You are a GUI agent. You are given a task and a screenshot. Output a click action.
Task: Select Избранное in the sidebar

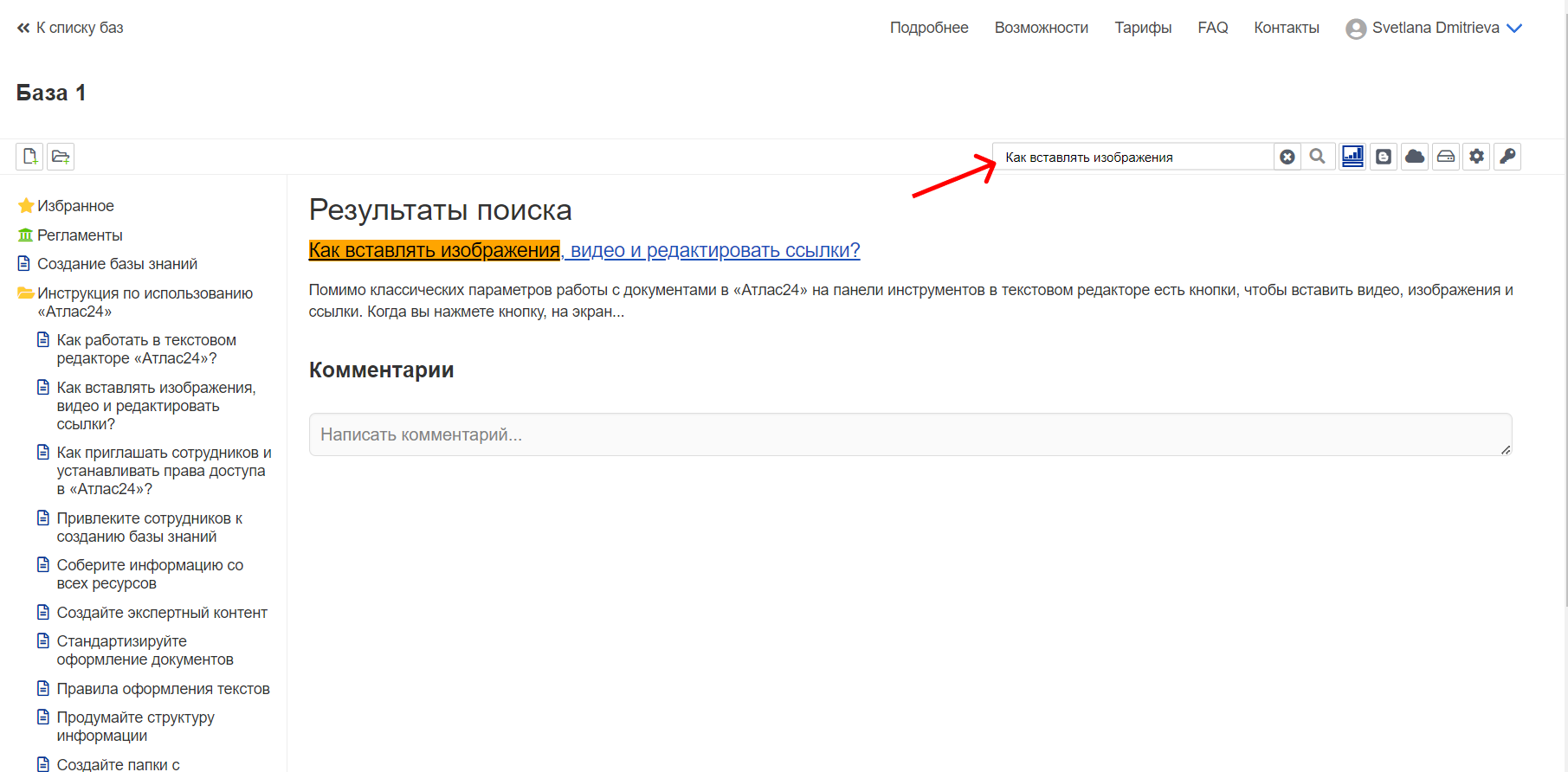pyautogui.click(x=75, y=206)
